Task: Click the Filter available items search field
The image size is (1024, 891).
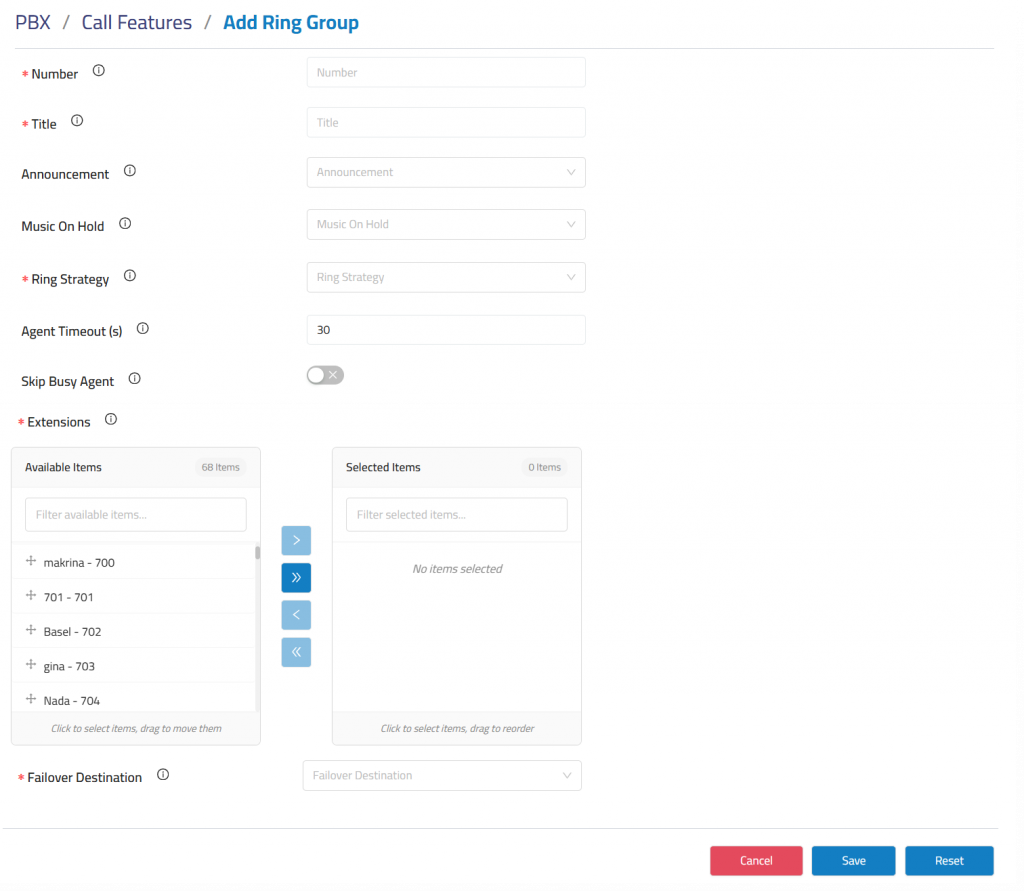Action: [136, 515]
